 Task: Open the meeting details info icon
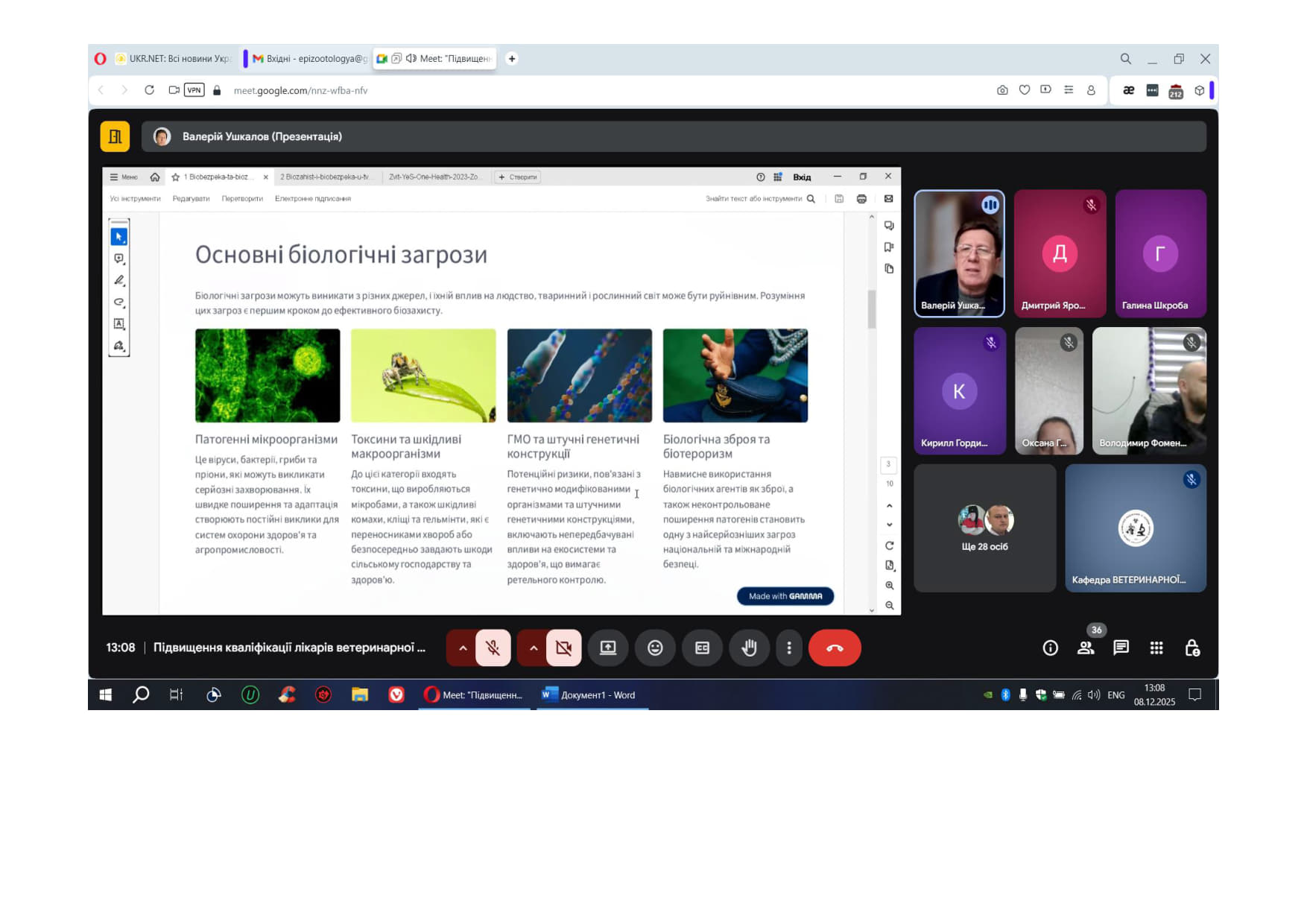pyautogui.click(x=1050, y=648)
